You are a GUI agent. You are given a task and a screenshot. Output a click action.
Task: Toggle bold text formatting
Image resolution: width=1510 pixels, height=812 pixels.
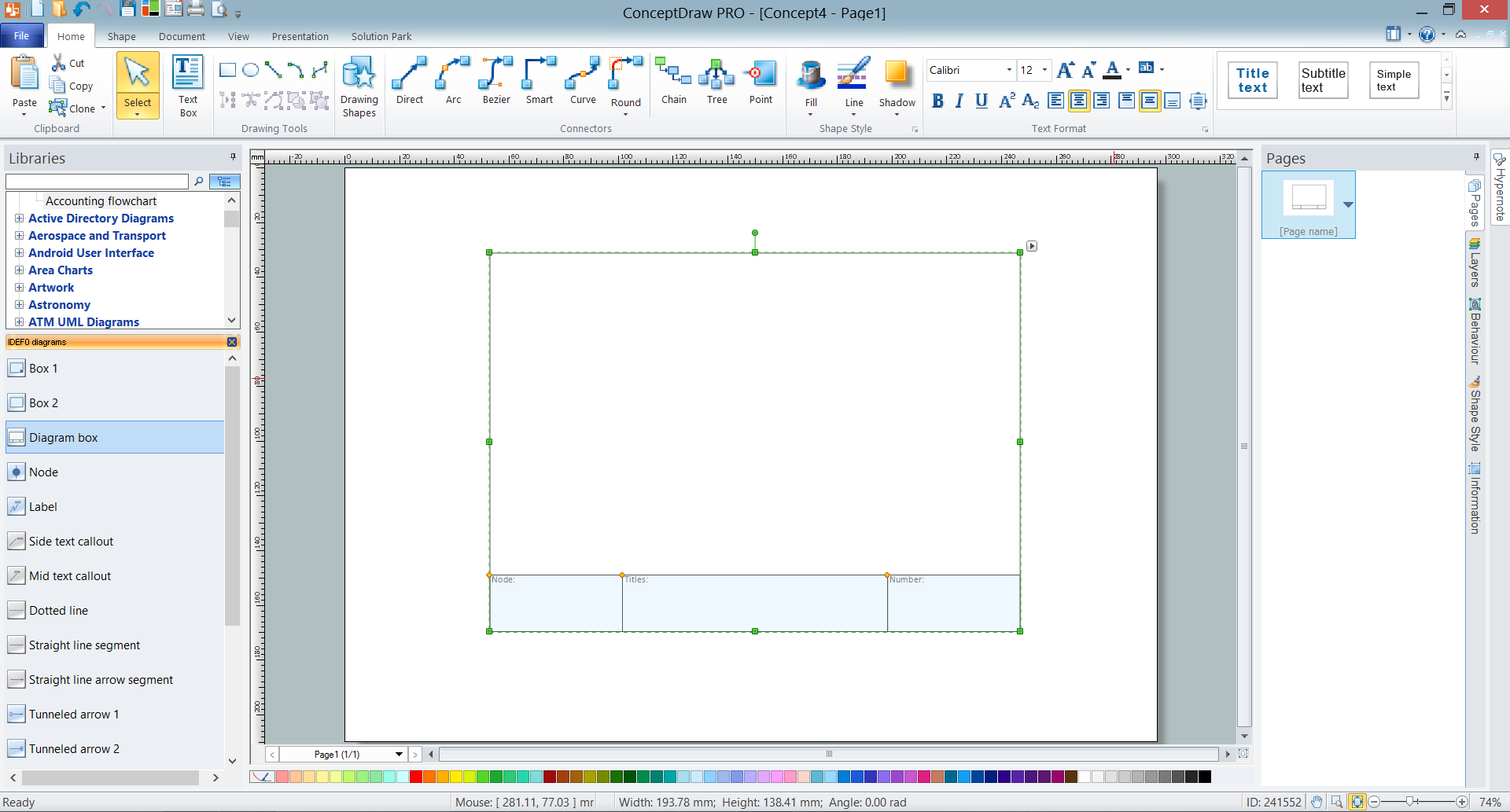pyautogui.click(x=937, y=101)
